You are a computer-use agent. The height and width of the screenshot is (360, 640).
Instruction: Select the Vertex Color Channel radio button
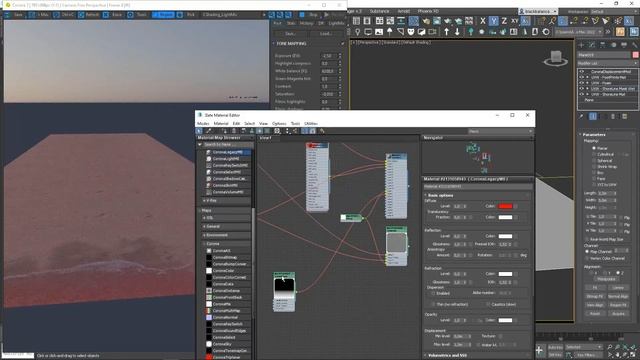587,258
